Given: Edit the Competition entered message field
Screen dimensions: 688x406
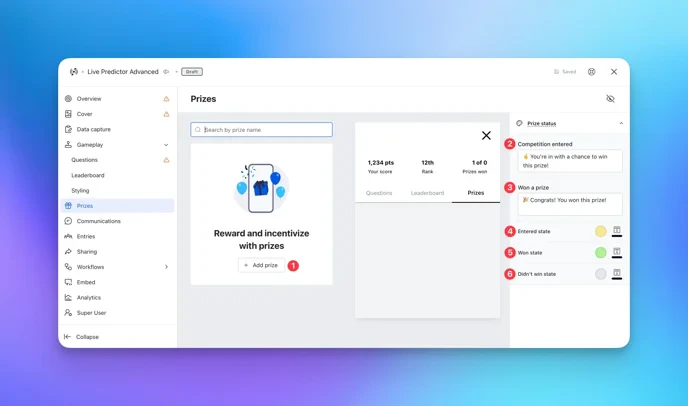Looking at the screenshot, I should coord(570,161).
